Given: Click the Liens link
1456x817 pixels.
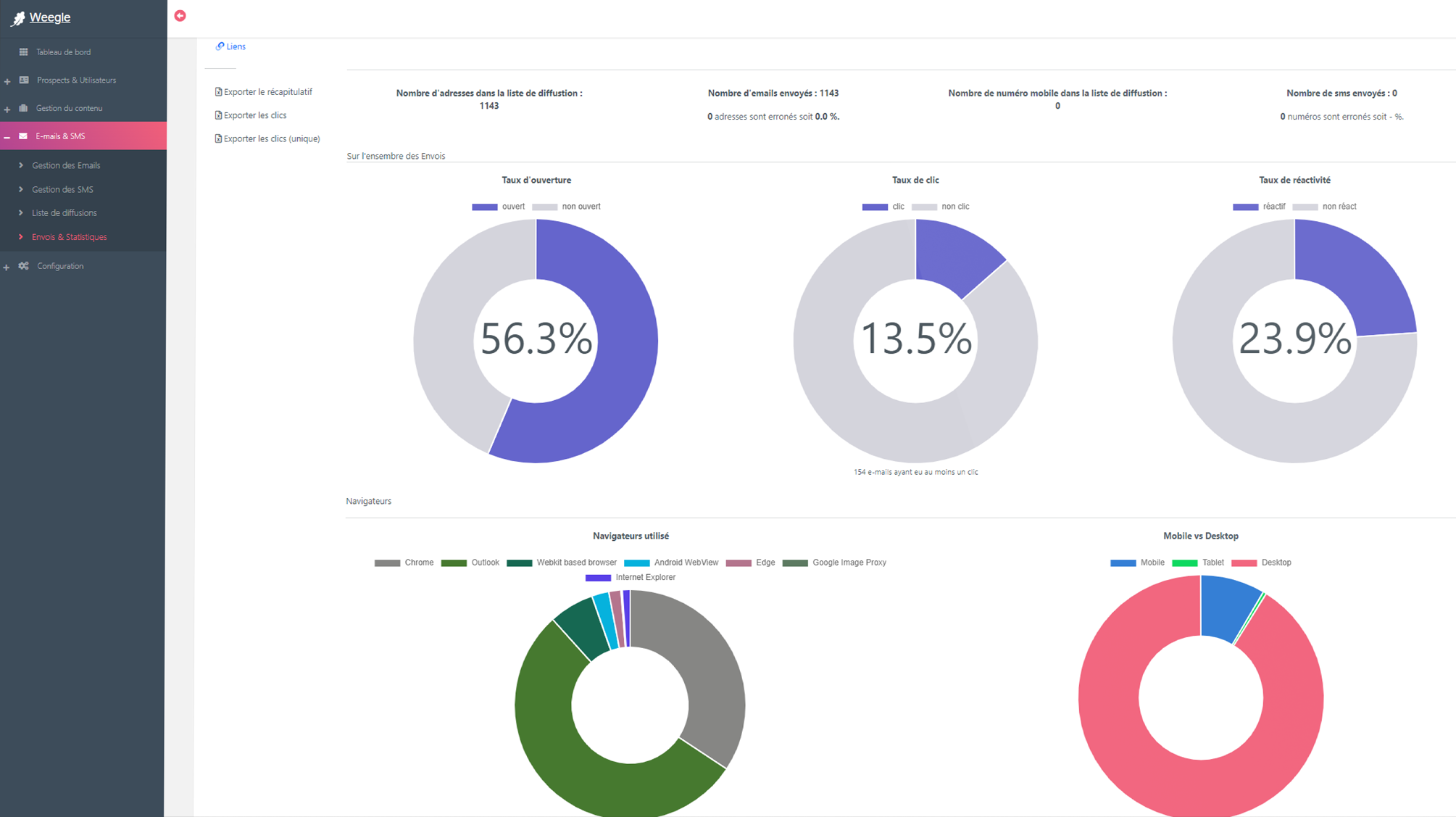Looking at the screenshot, I should coord(236,46).
